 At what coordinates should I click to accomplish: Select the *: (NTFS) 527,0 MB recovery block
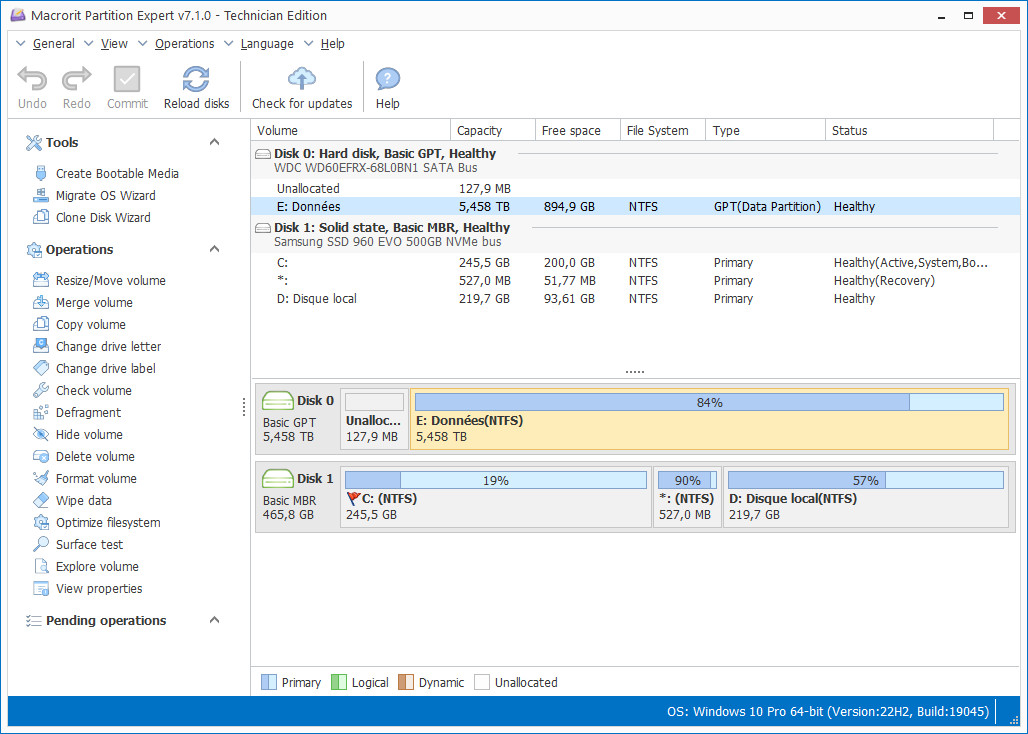point(687,497)
